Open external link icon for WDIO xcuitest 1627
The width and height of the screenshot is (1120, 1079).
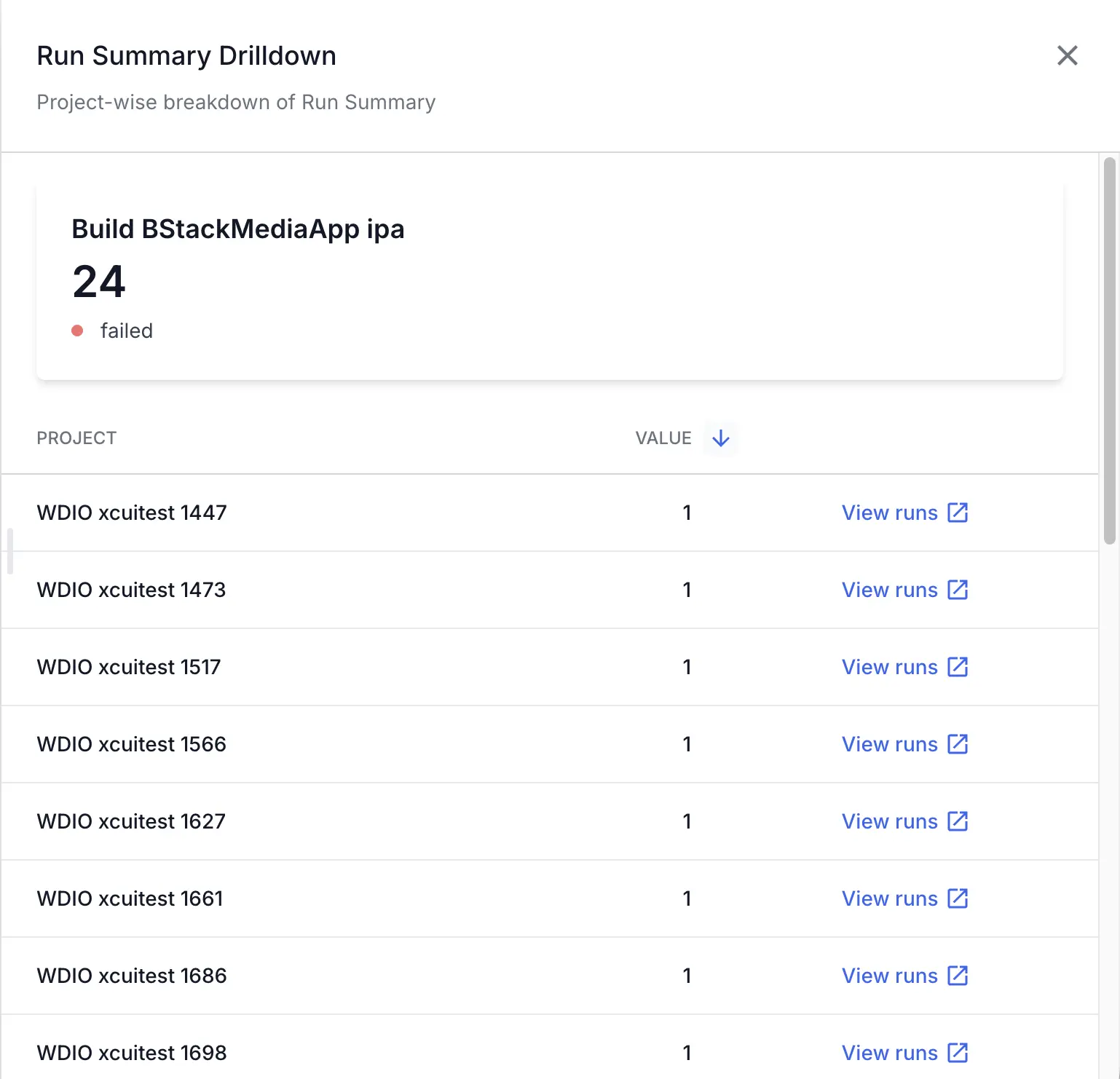(958, 821)
